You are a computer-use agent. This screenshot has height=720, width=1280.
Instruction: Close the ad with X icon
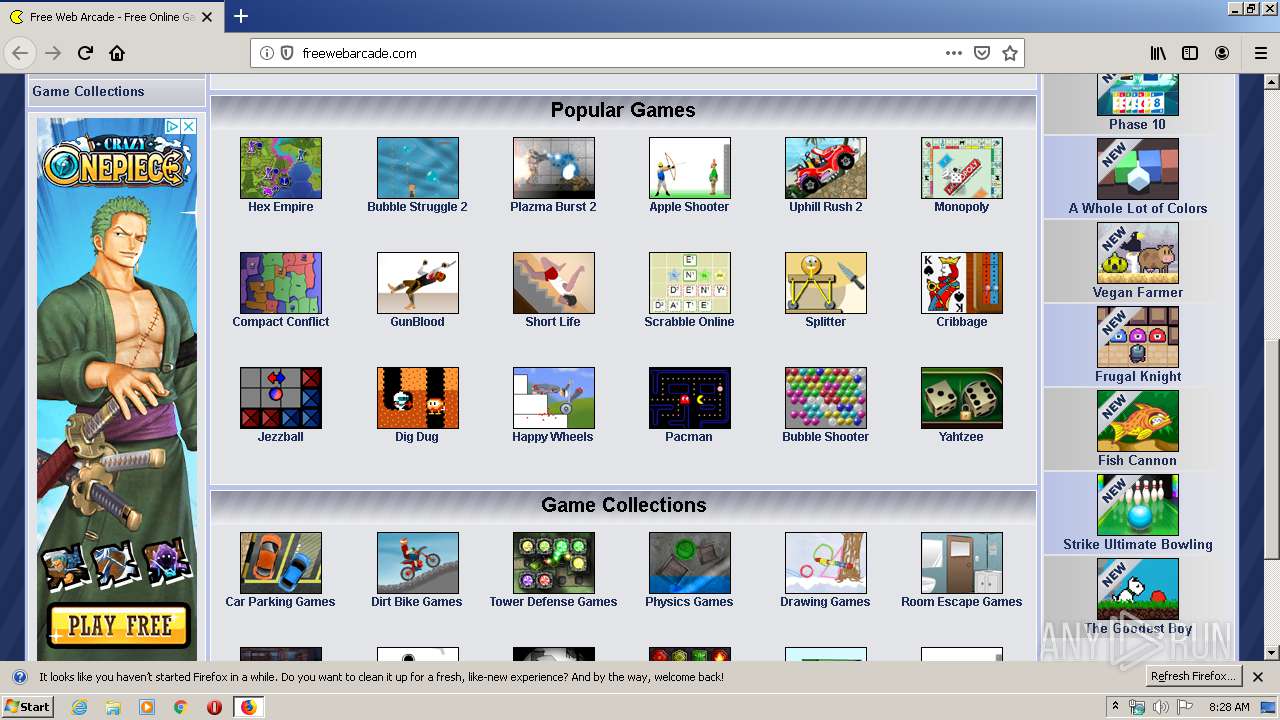click(x=188, y=126)
